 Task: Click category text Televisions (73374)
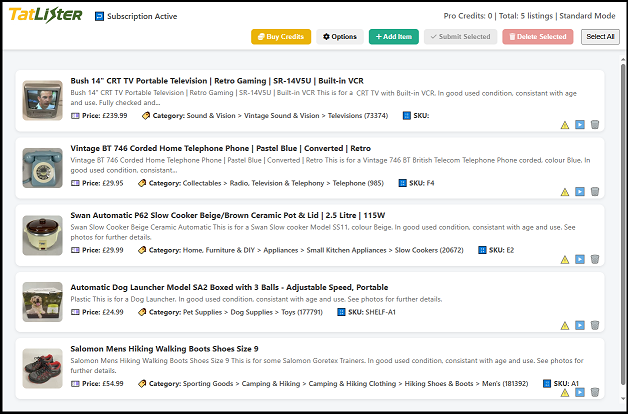[358, 116]
